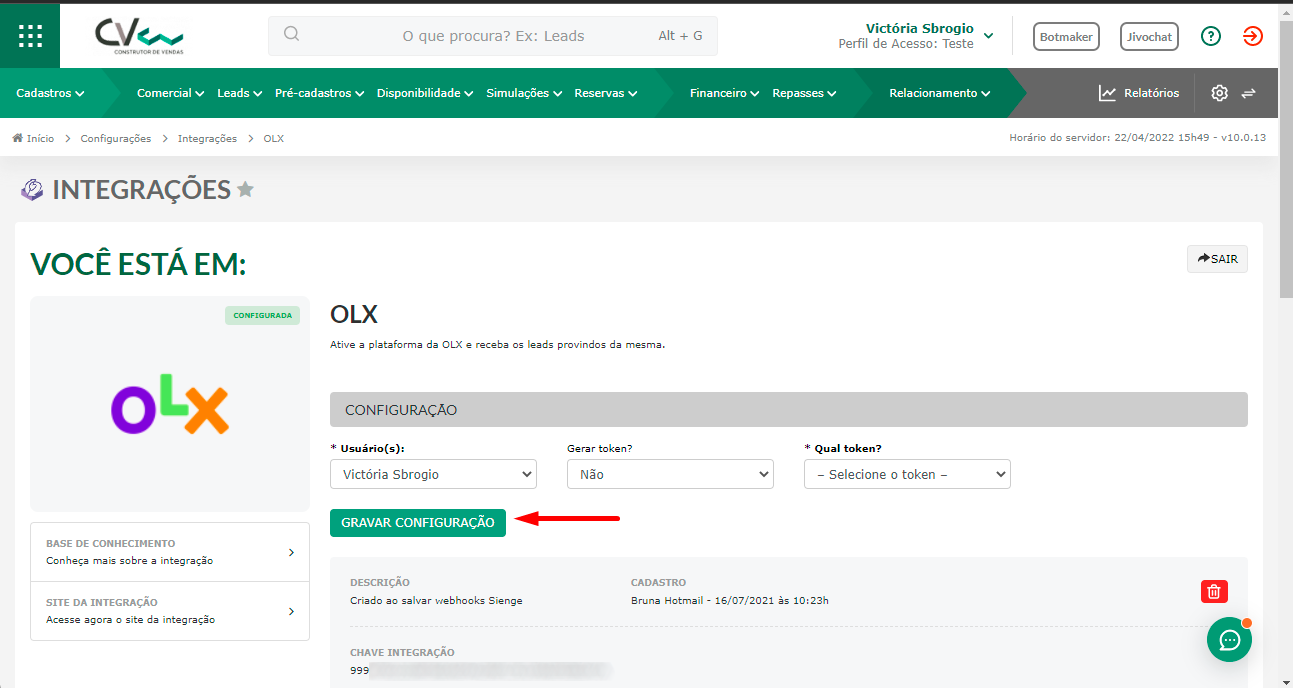Open the Disponibilidade menu
This screenshot has width=1293, height=688.
425,93
